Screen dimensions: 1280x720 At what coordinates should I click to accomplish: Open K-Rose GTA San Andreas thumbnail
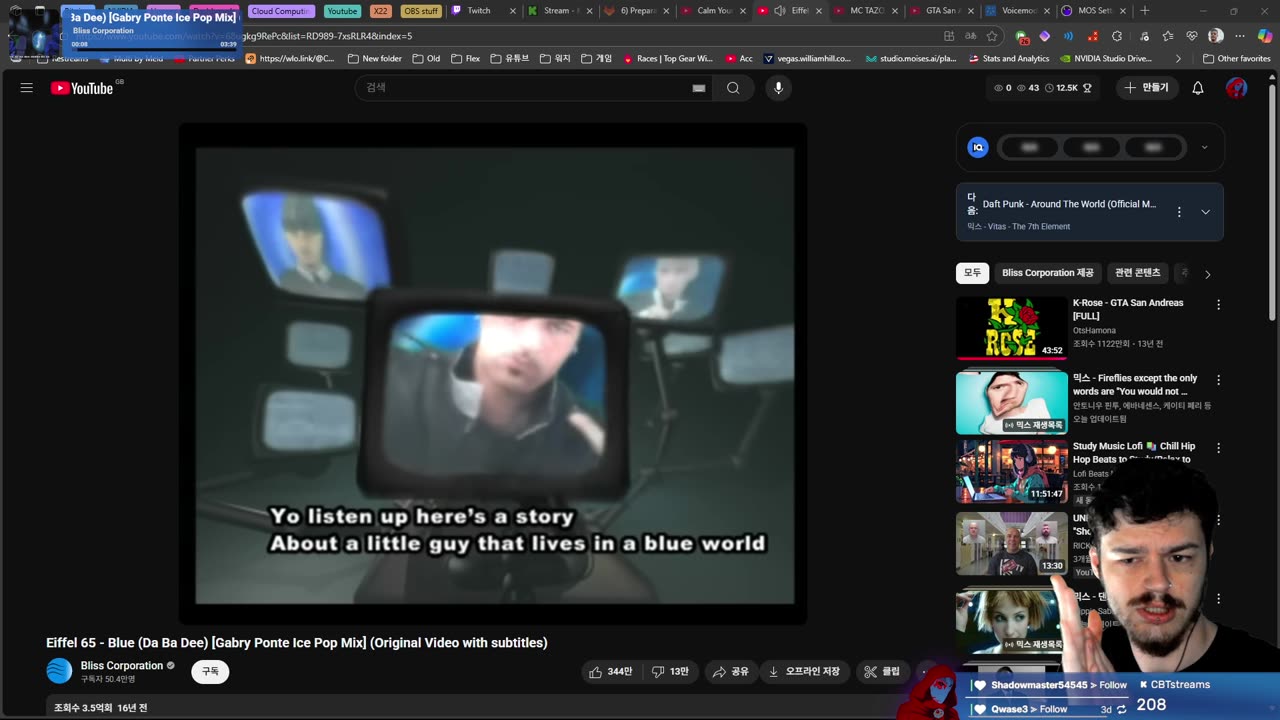[x=1011, y=327]
